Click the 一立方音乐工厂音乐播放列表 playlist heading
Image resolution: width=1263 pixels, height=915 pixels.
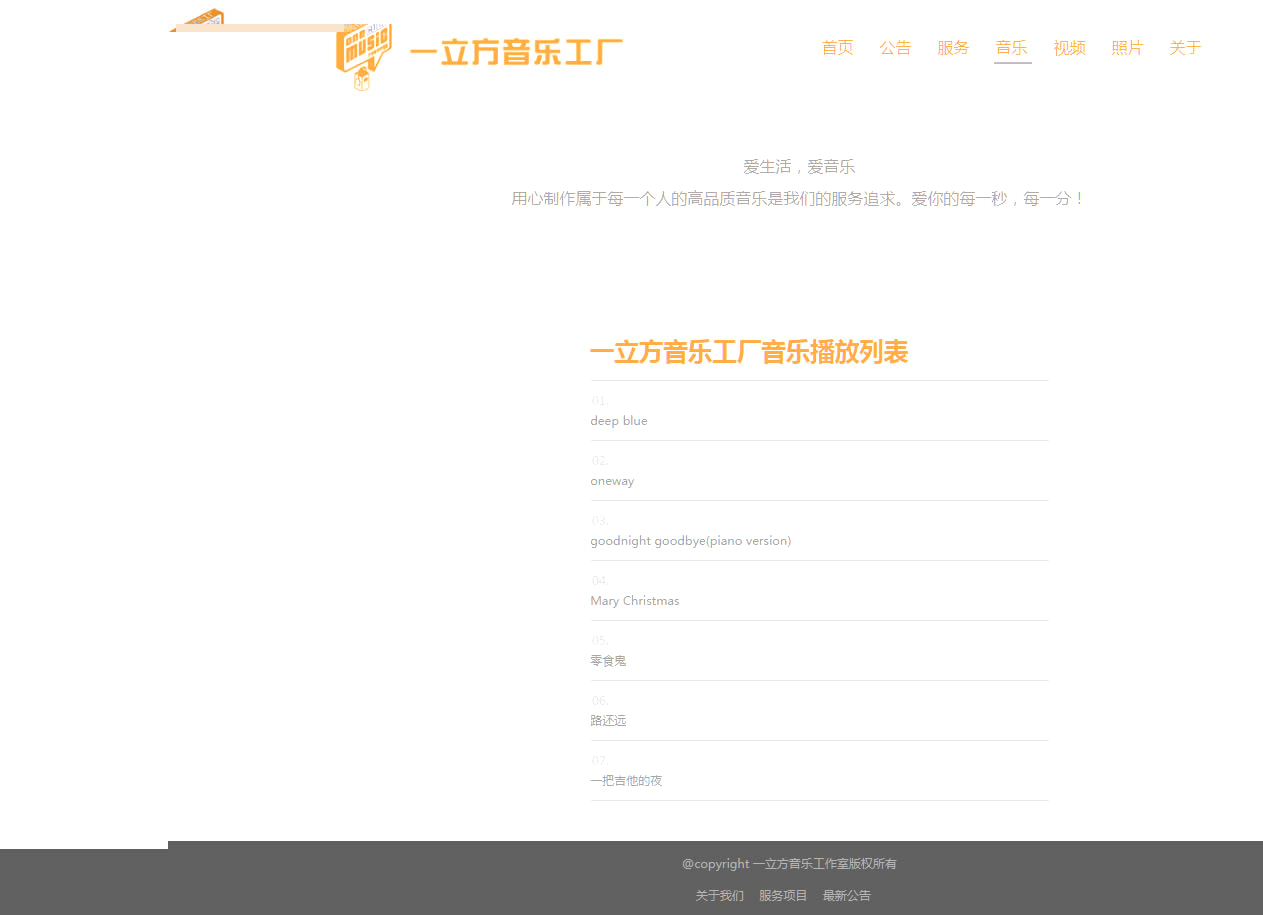pyautogui.click(x=749, y=353)
